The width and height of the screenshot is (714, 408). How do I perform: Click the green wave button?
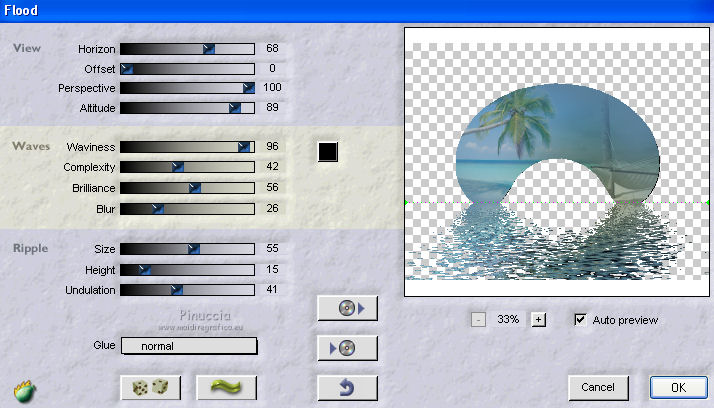click(x=226, y=388)
